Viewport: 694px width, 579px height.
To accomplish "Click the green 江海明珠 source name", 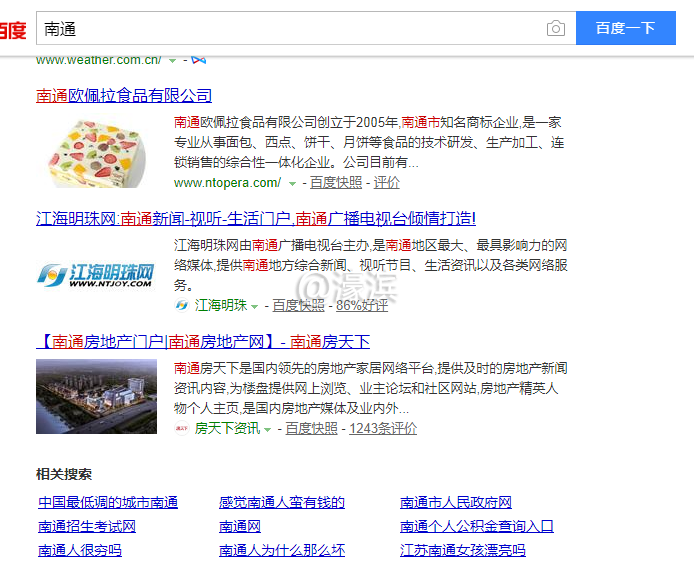I will click(x=220, y=305).
